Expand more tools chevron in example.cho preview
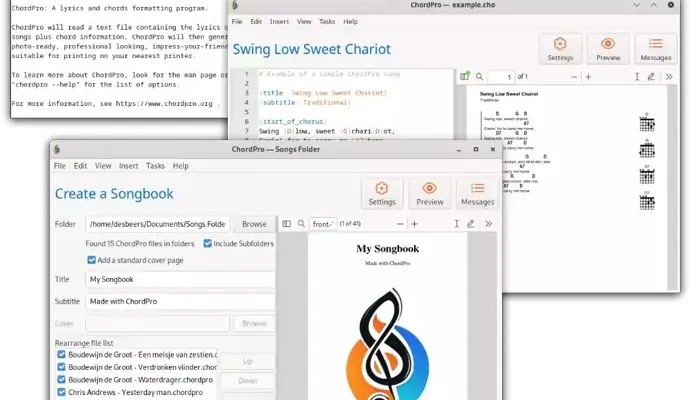This screenshot has width=691, height=400. 669,76
